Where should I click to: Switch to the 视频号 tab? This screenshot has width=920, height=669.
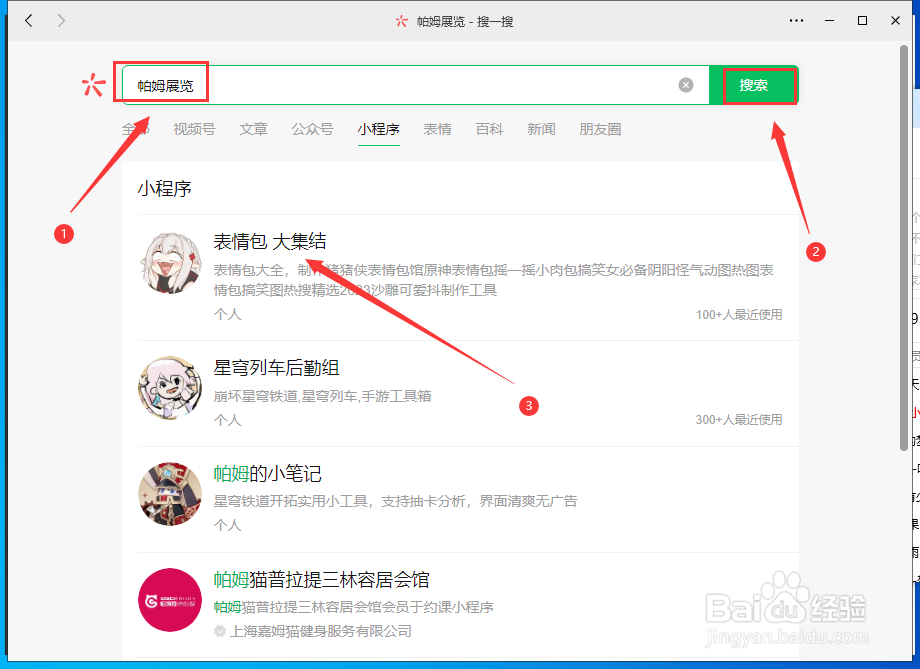click(x=194, y=129)
